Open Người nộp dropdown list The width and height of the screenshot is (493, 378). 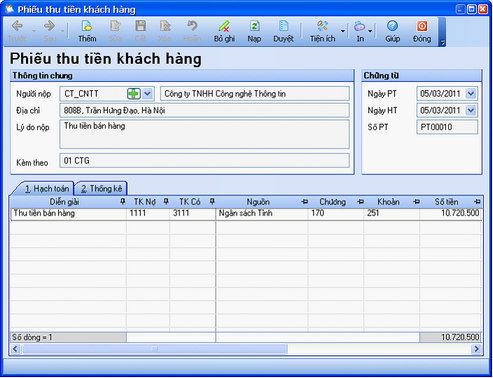click(x=147, y=94)
